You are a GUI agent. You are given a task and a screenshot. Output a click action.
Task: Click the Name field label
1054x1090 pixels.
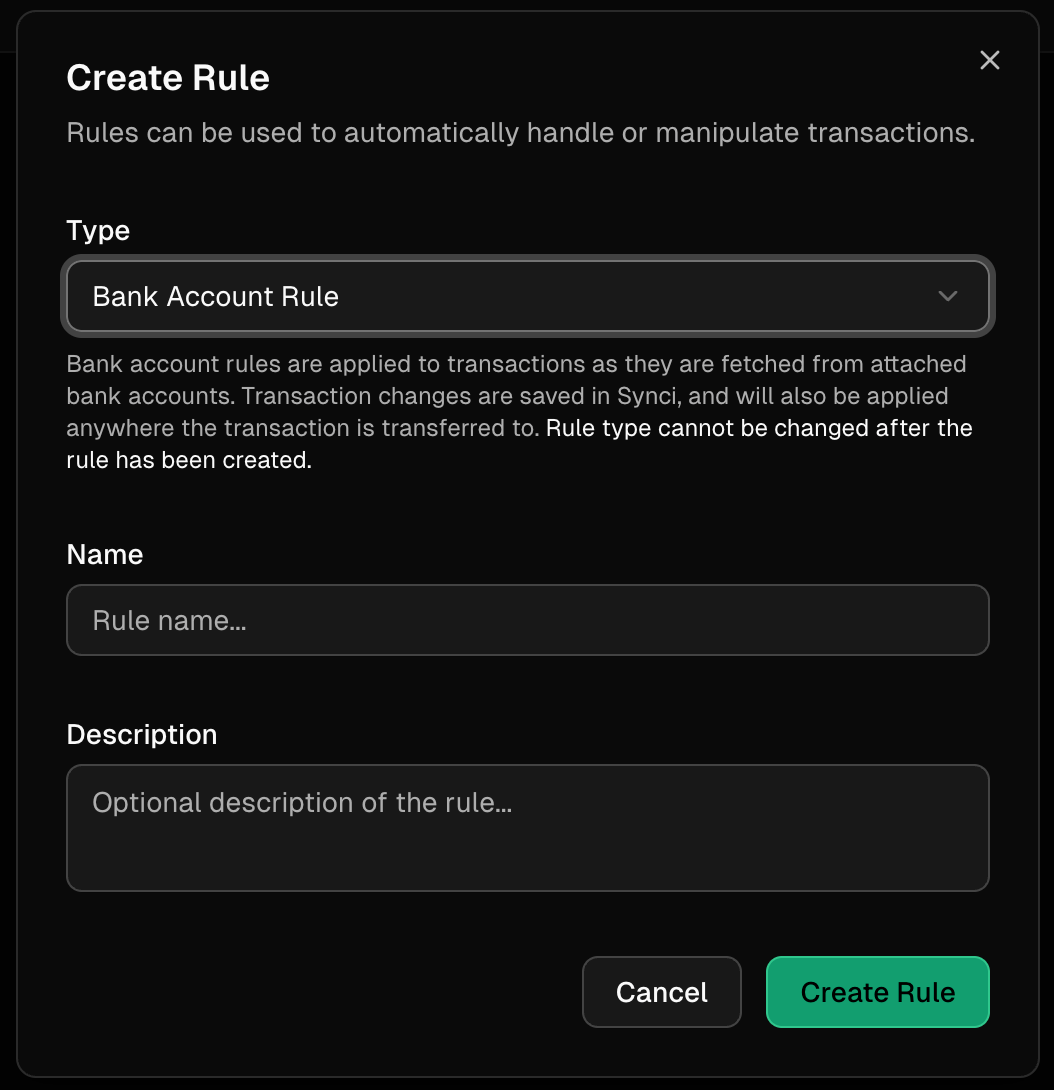coord(105,555)
